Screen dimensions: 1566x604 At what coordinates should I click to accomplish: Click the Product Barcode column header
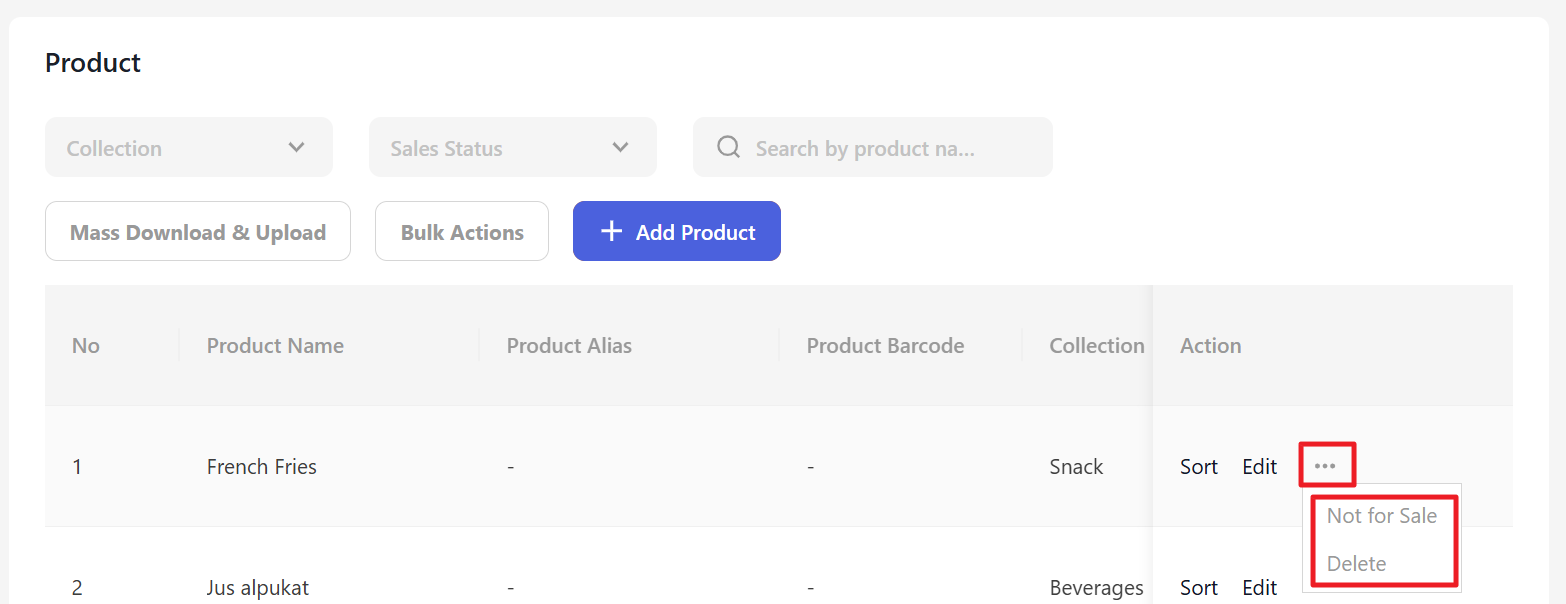885,346
